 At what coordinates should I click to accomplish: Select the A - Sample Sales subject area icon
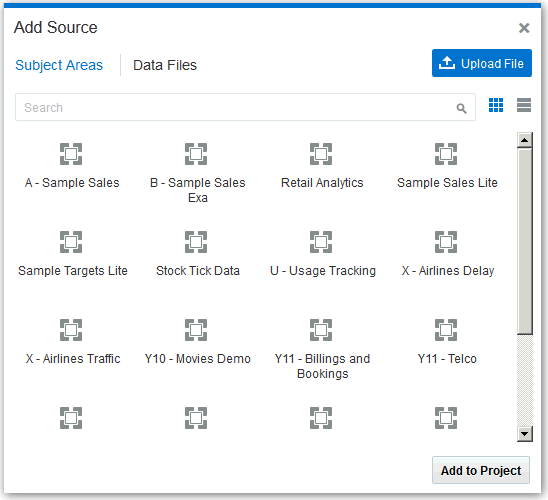point(71,154)
